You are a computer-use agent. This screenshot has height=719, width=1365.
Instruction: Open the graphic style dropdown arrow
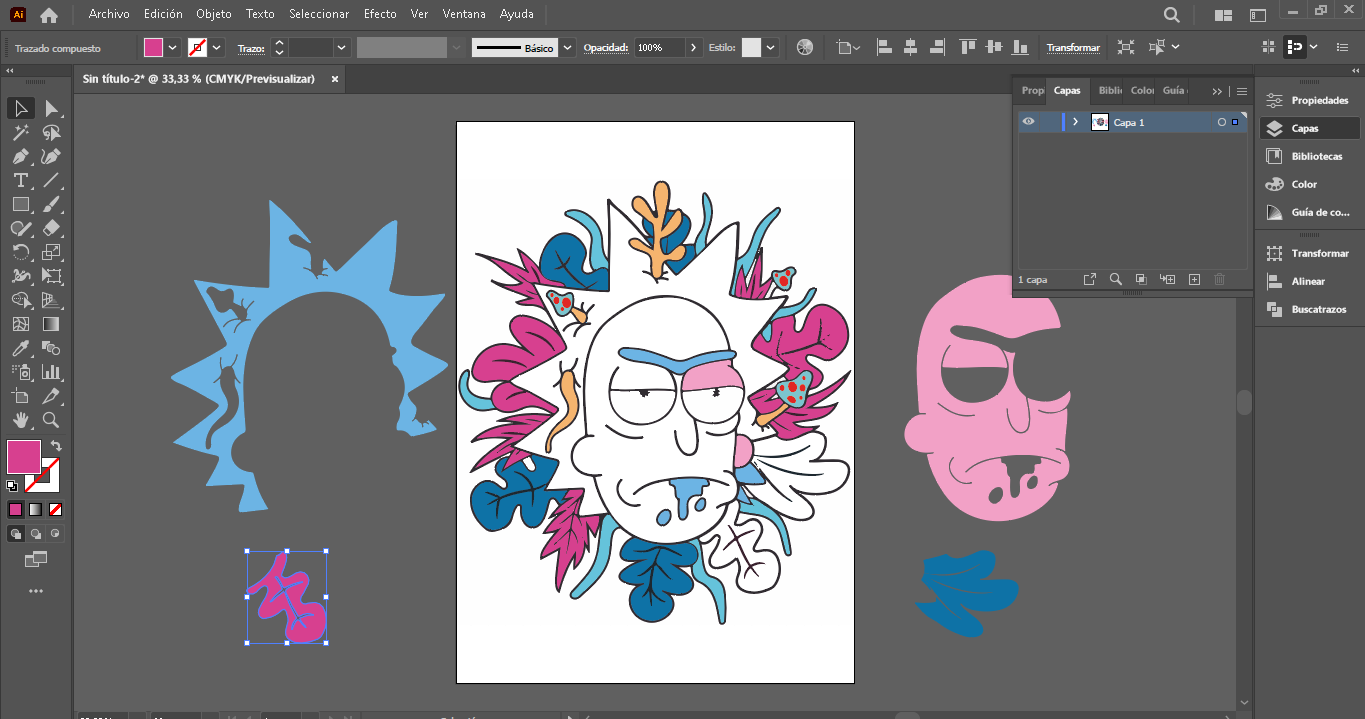[x=770, y=47]
